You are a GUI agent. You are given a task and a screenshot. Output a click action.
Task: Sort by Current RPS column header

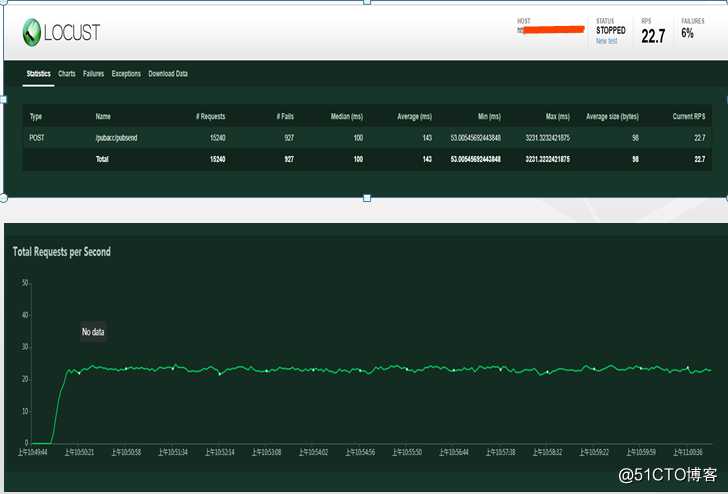(687, 116)
